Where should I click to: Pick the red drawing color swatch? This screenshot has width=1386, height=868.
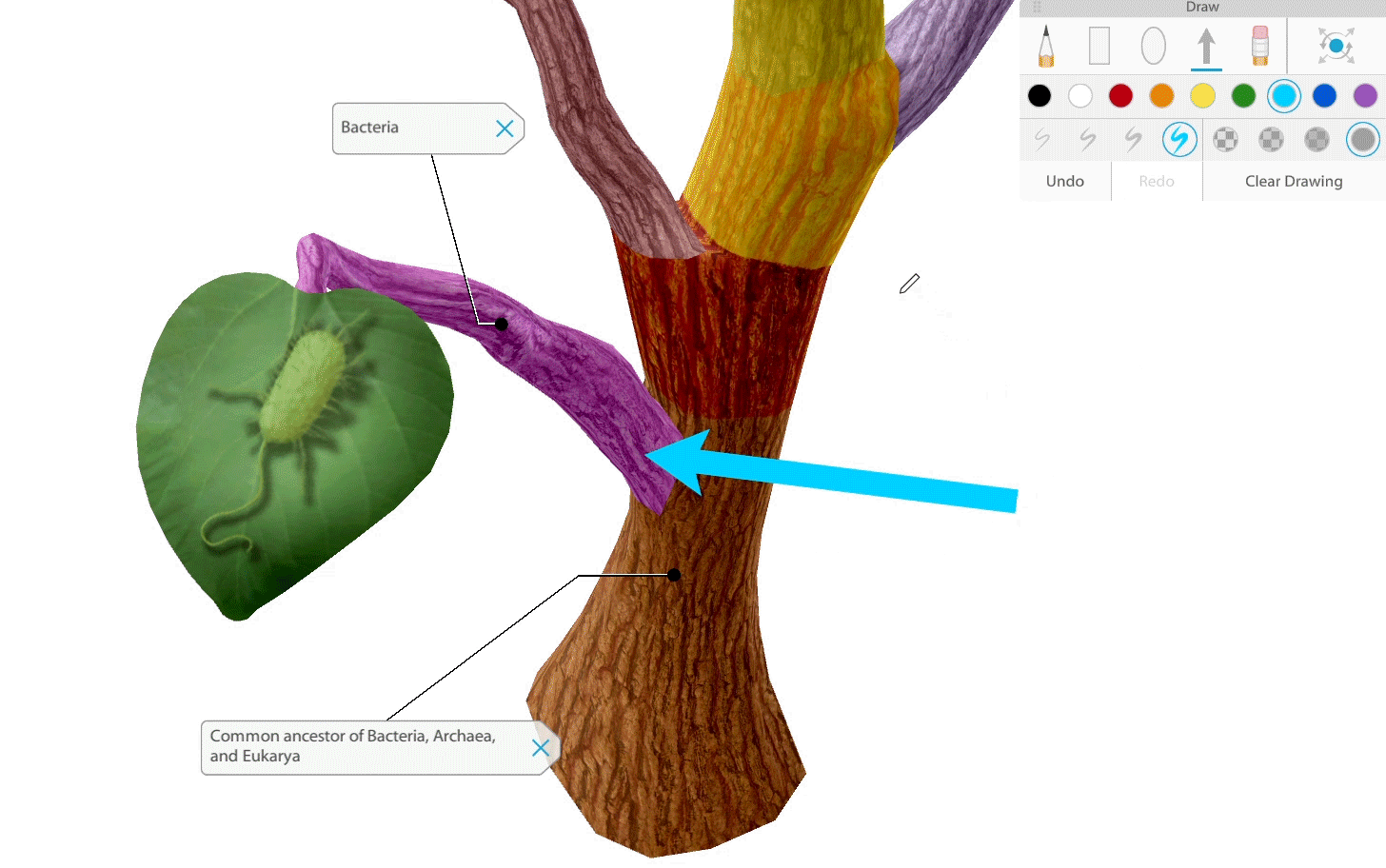click(1120, 96)
